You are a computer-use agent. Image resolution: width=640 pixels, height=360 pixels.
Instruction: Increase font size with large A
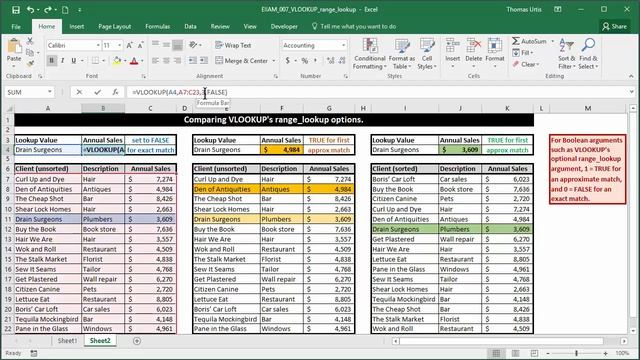click(x=129, y=45)
